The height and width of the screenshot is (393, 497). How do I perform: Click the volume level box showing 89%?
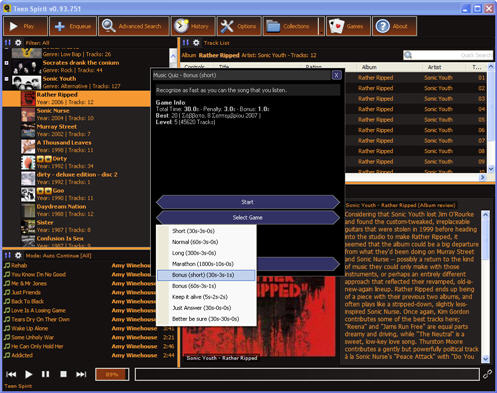click(x=112, y=374)
